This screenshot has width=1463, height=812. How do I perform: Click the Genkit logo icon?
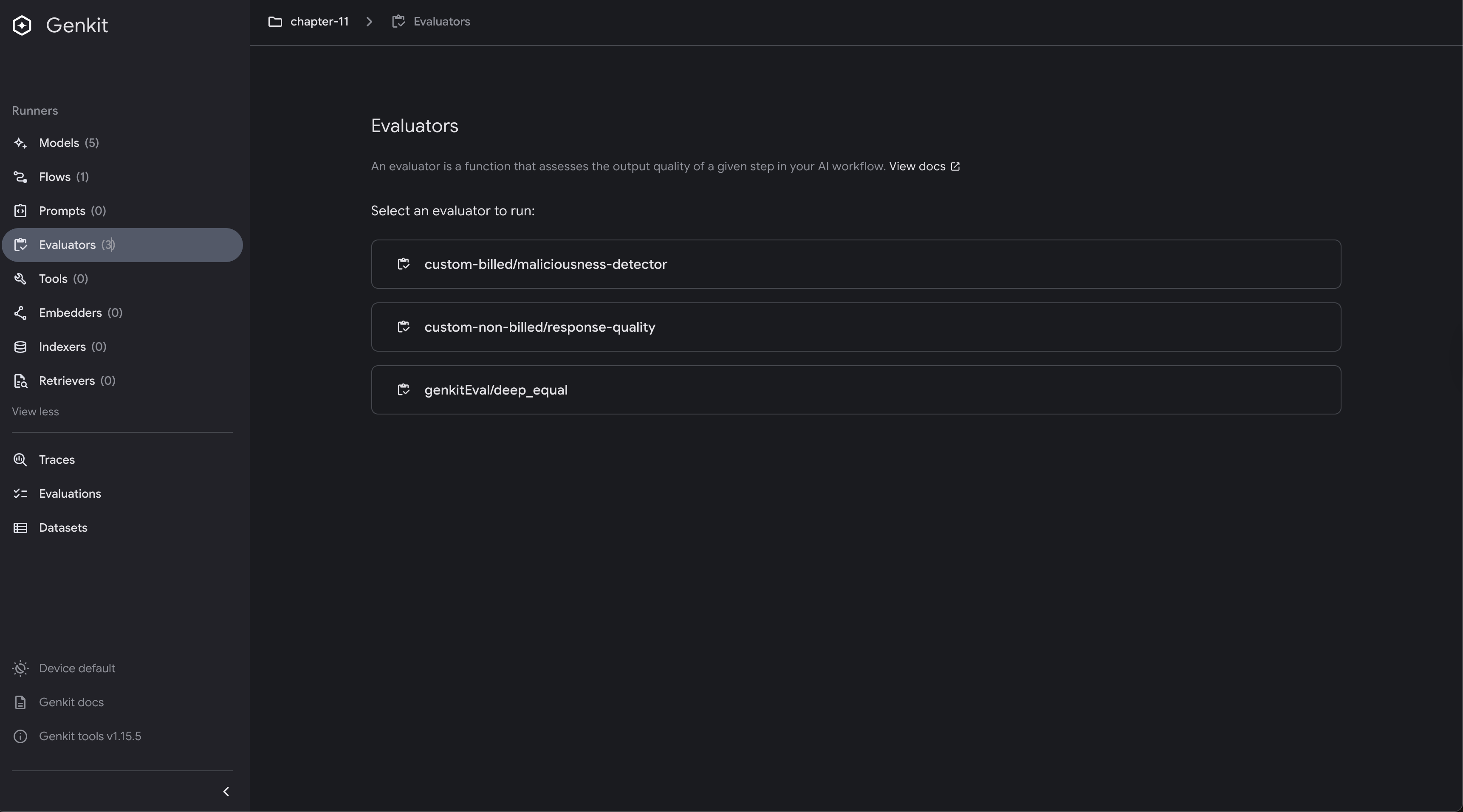[x=22, y=25]
